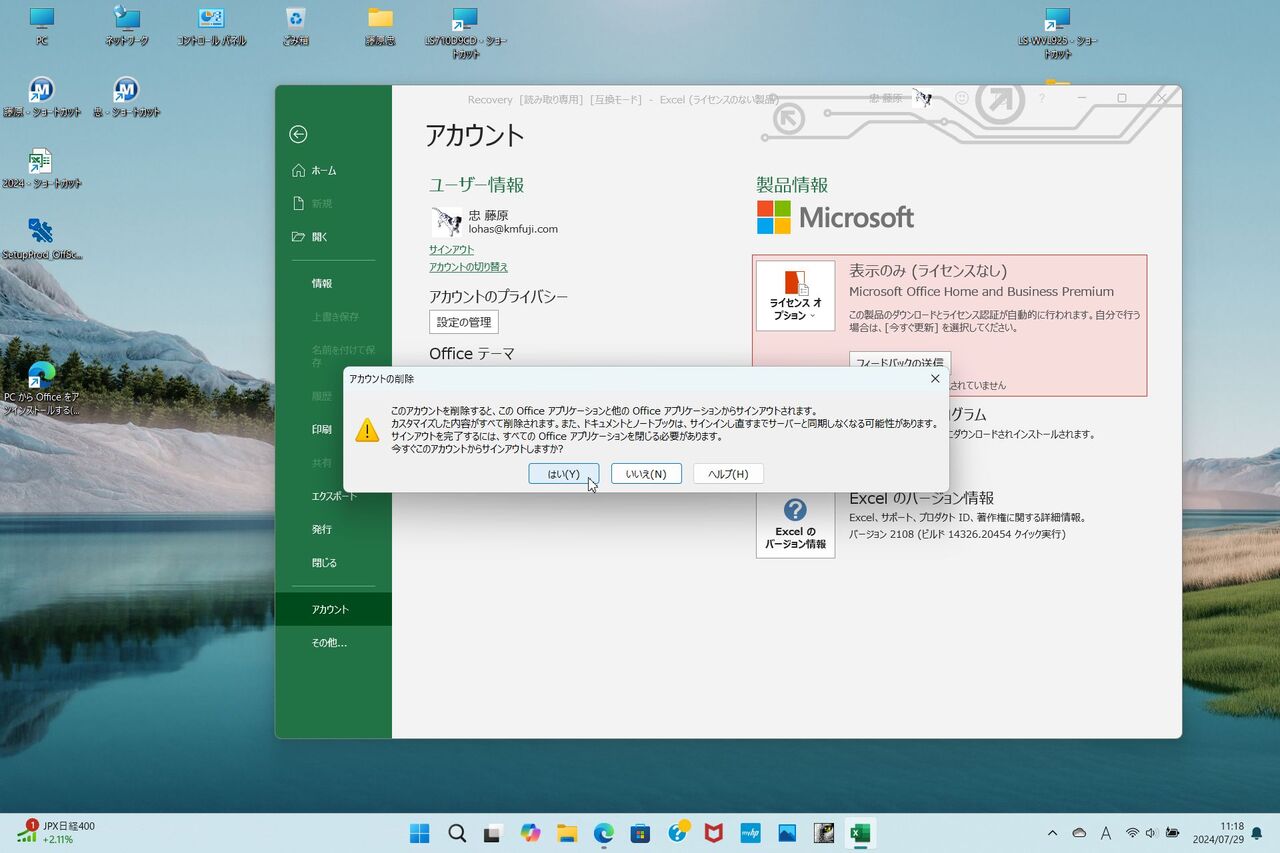
Task: Open the notification bell in the taskbar
Action: point(1257,834)
